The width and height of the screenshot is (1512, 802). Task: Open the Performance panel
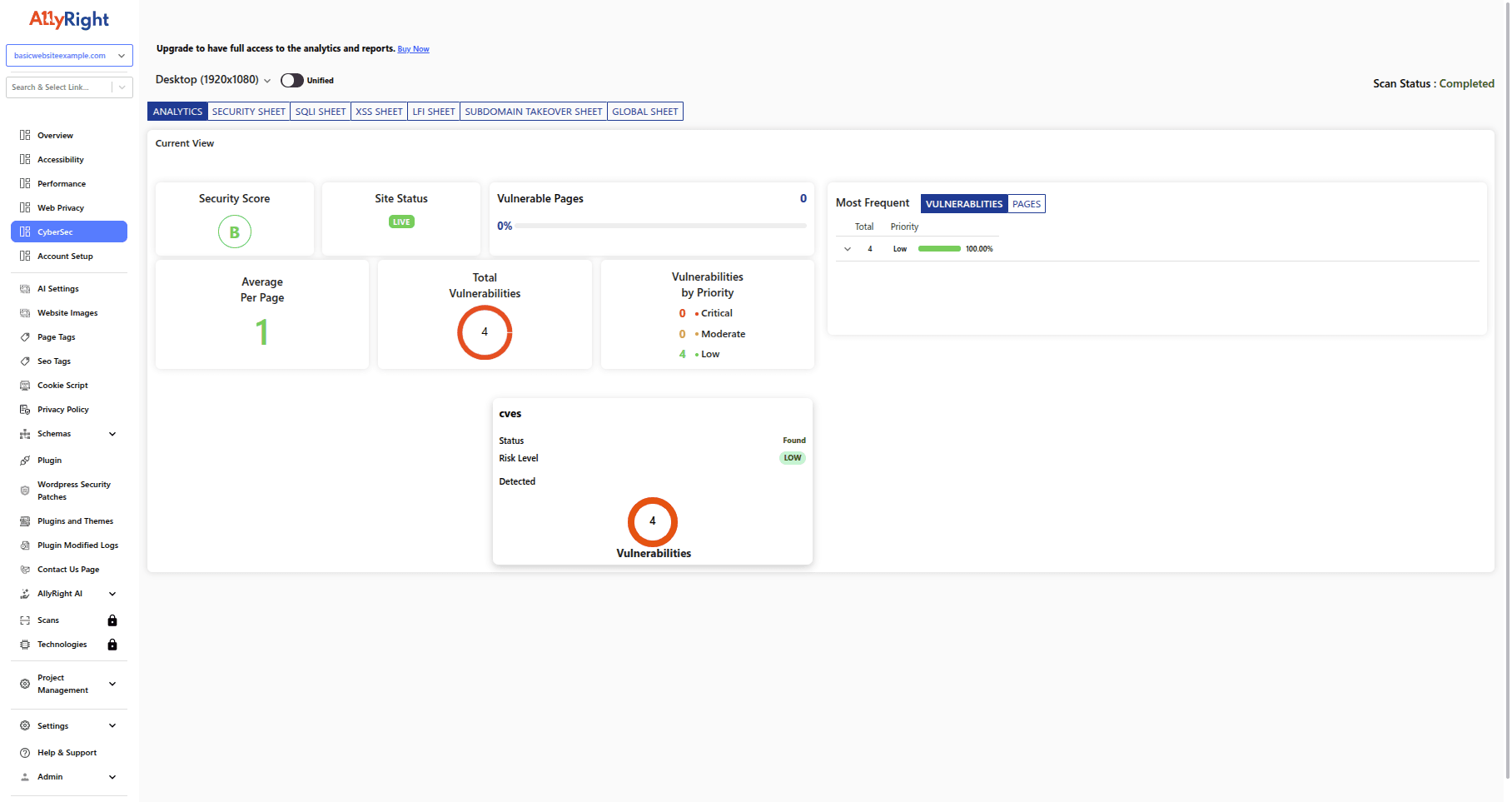coord(62,183)
